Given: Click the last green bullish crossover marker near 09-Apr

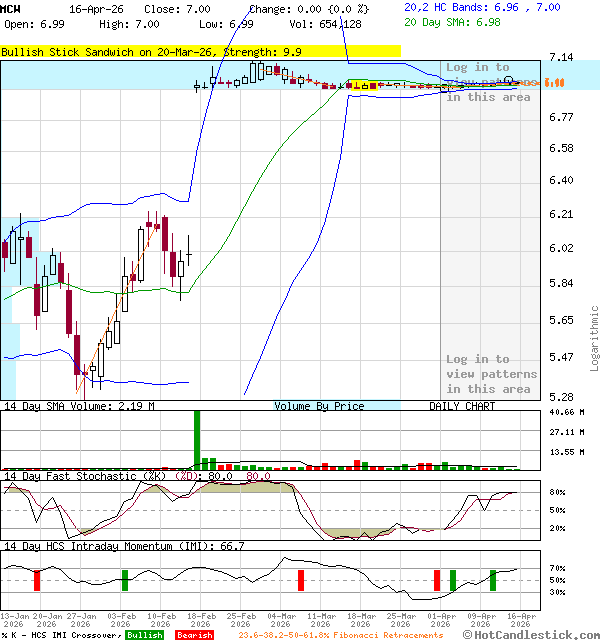Looking at the screenshot, I should (493, 580).
